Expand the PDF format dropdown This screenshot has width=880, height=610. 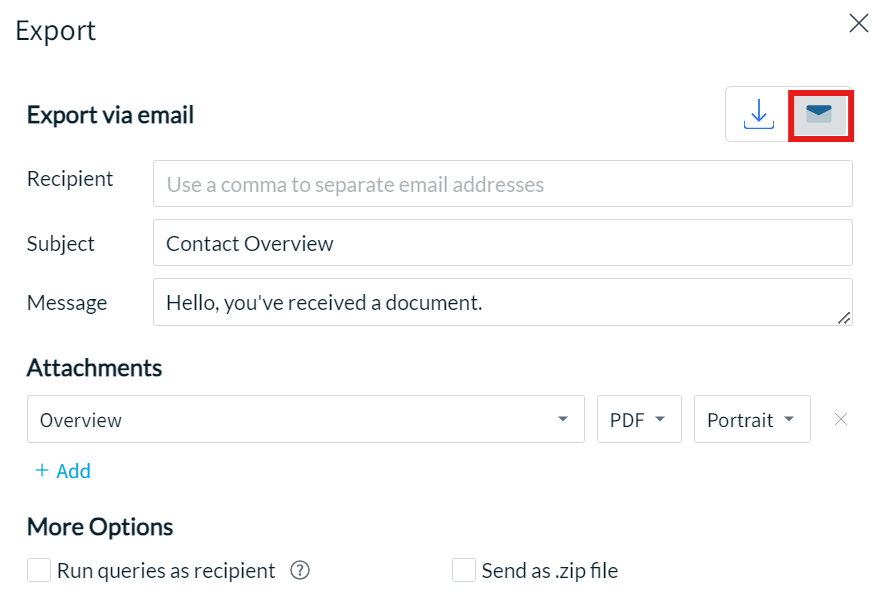coord(639,419)
